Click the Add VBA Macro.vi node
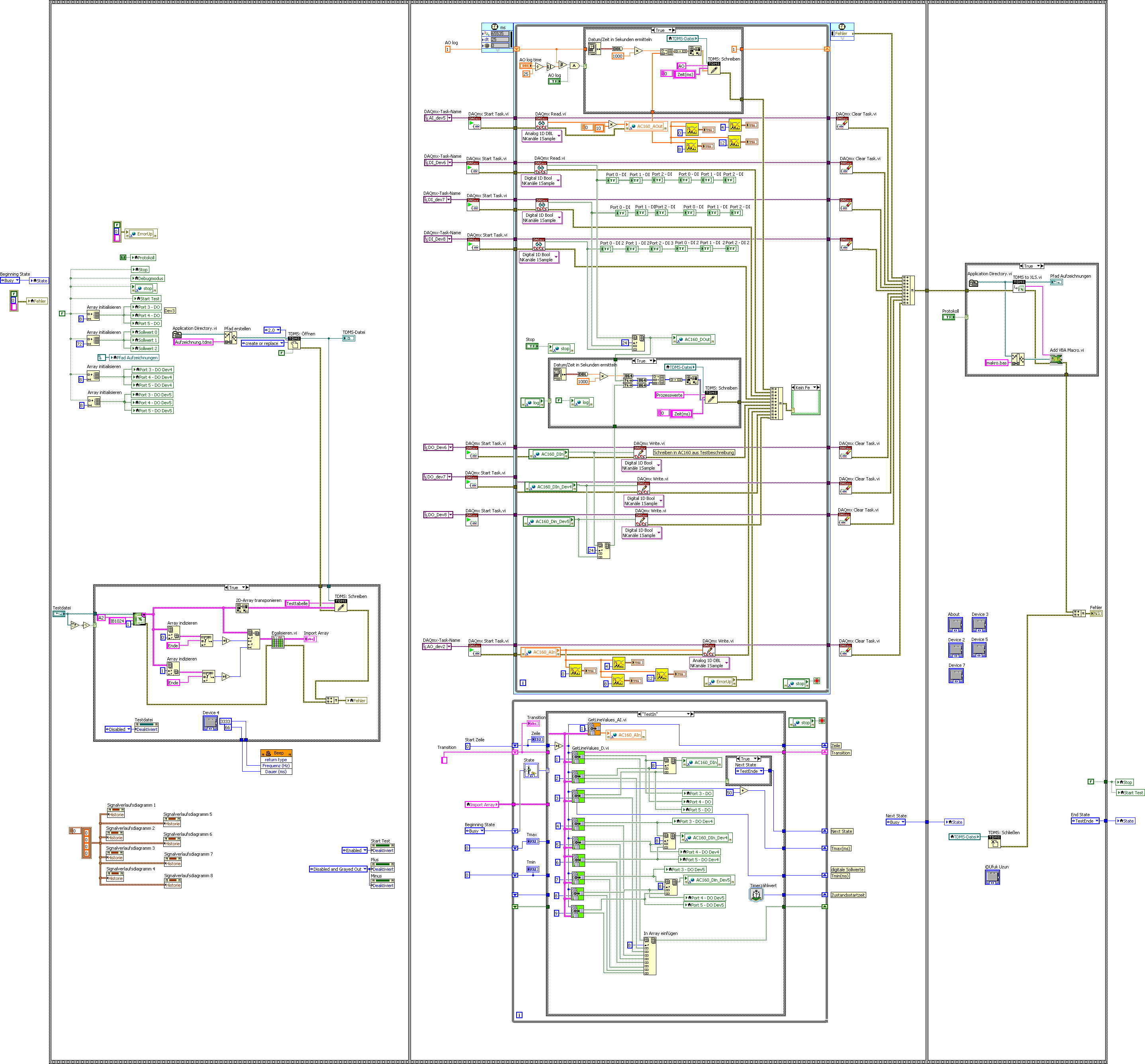The width and height of the screenshot is (1145, 1064). point(1056,359)
